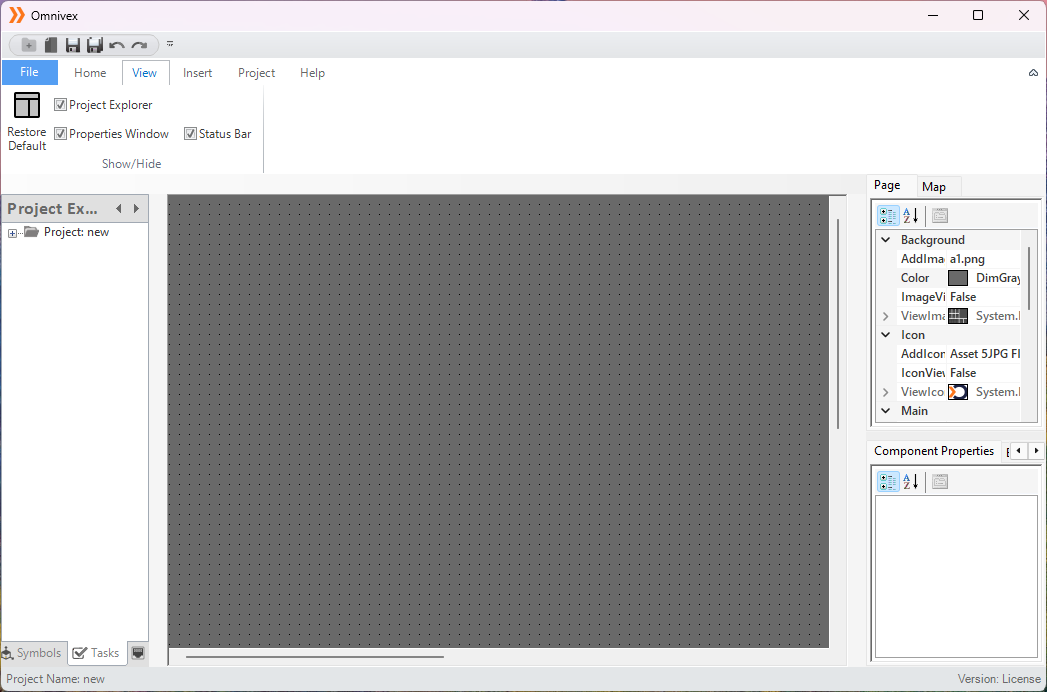Select the Component Properties tab
The height and width of the screenshot is (692, 1047).
point(934,451)
